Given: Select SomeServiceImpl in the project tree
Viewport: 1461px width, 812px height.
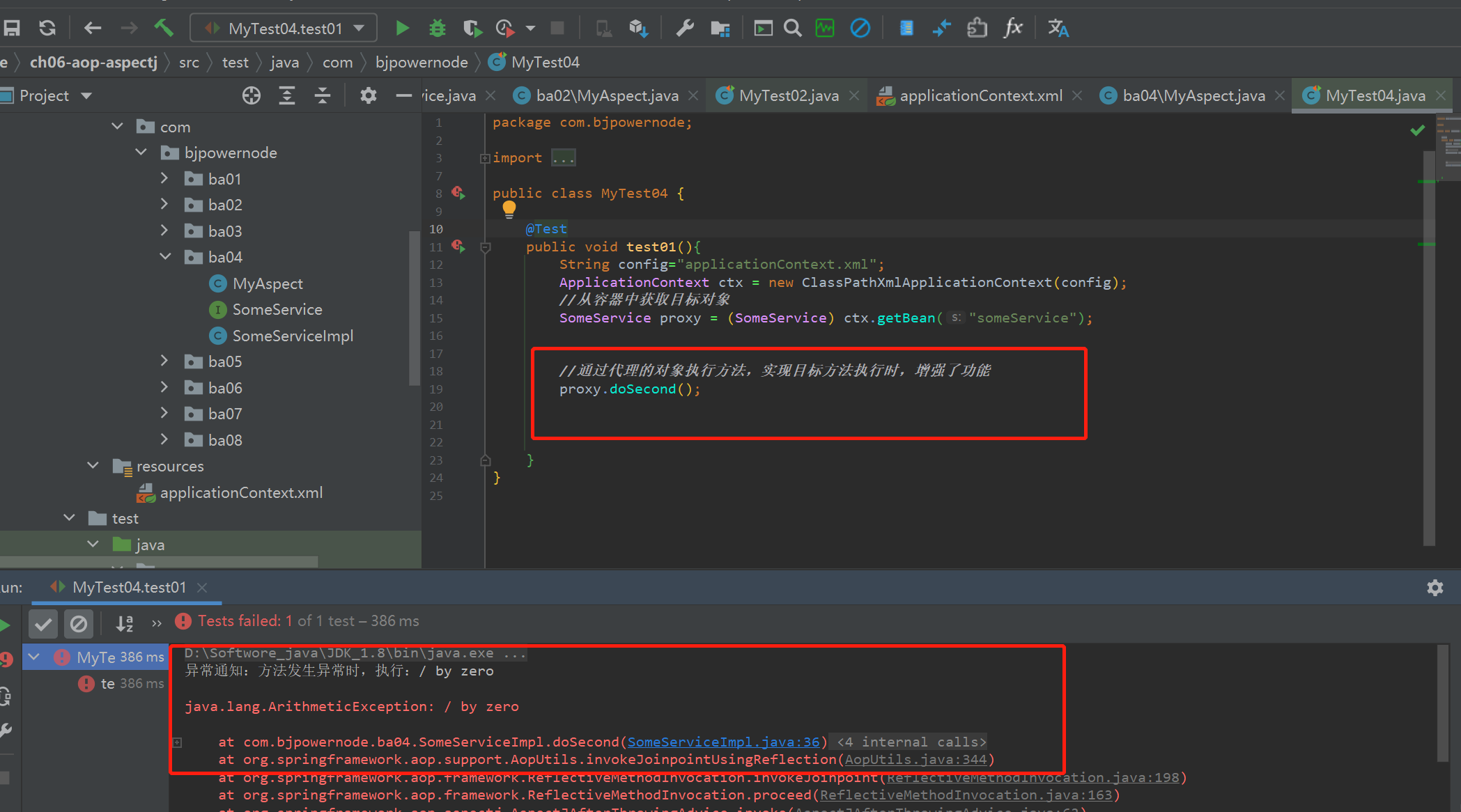Looking at the screenshot, I should (x=292, y=336).
